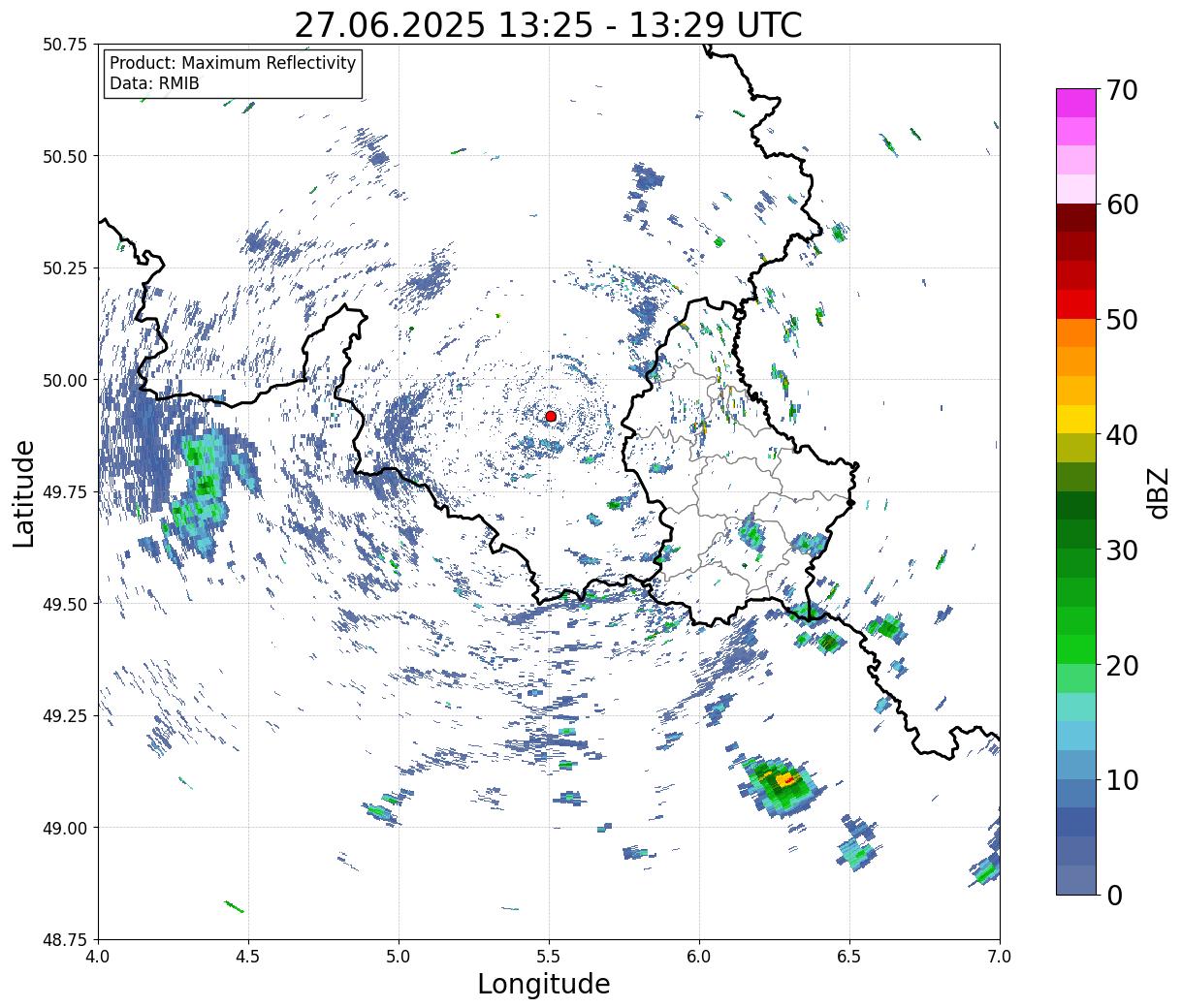This screenshot has width=1182, height=1008.
Task: Click the colorbar tick label 50
Action: click(x=1121, y=320)
